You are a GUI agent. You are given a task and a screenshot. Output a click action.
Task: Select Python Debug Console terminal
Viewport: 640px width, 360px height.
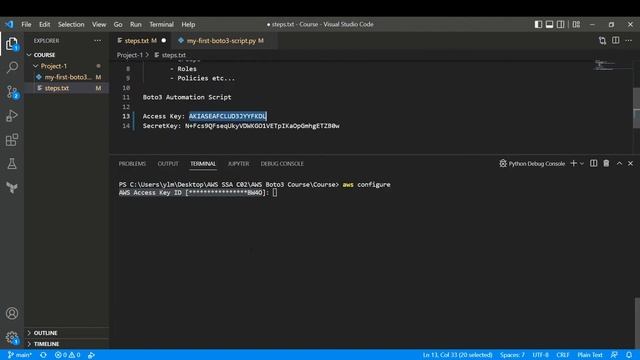[x=532, y=164]
